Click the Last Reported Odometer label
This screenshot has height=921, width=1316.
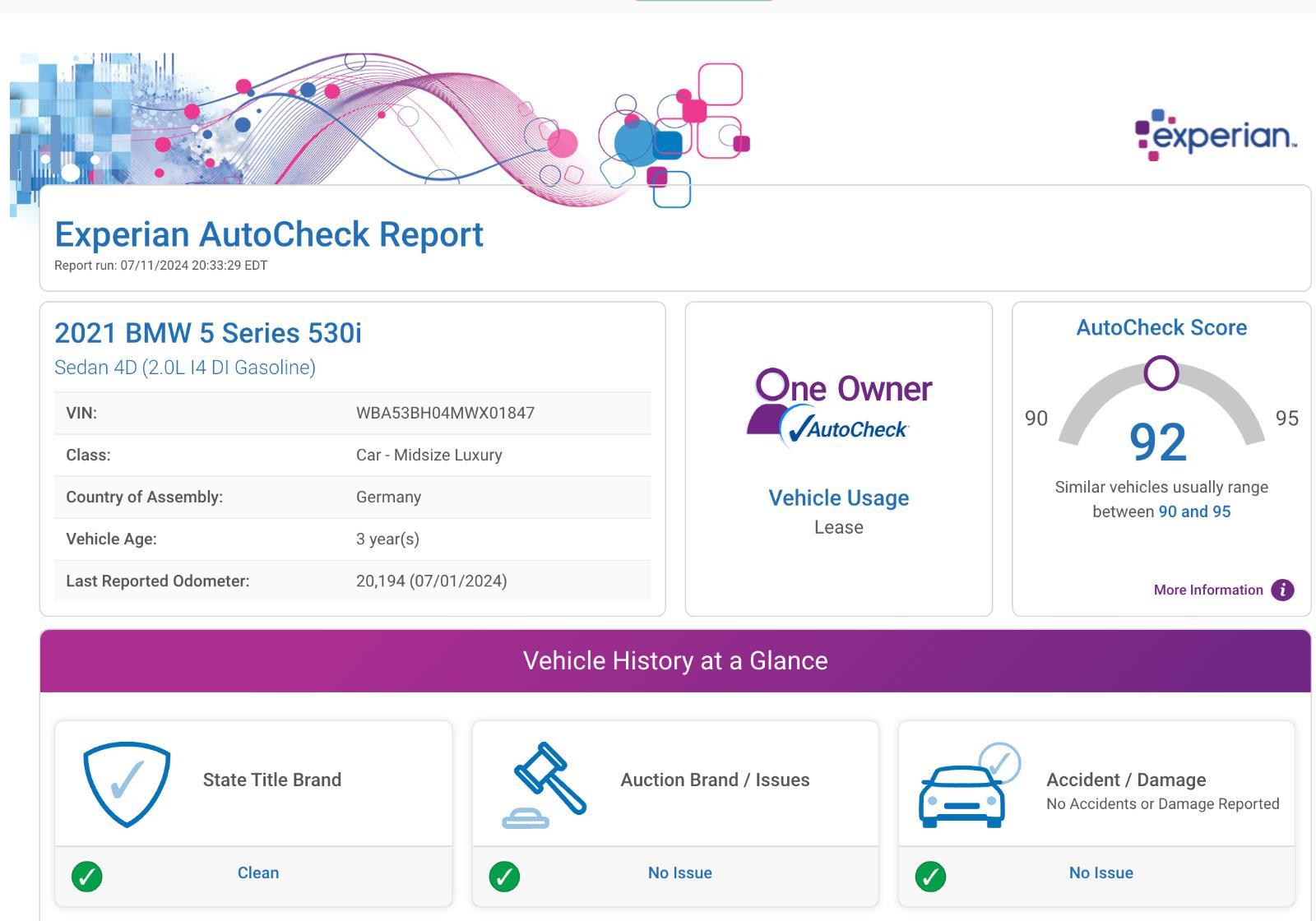pos(158,581)
